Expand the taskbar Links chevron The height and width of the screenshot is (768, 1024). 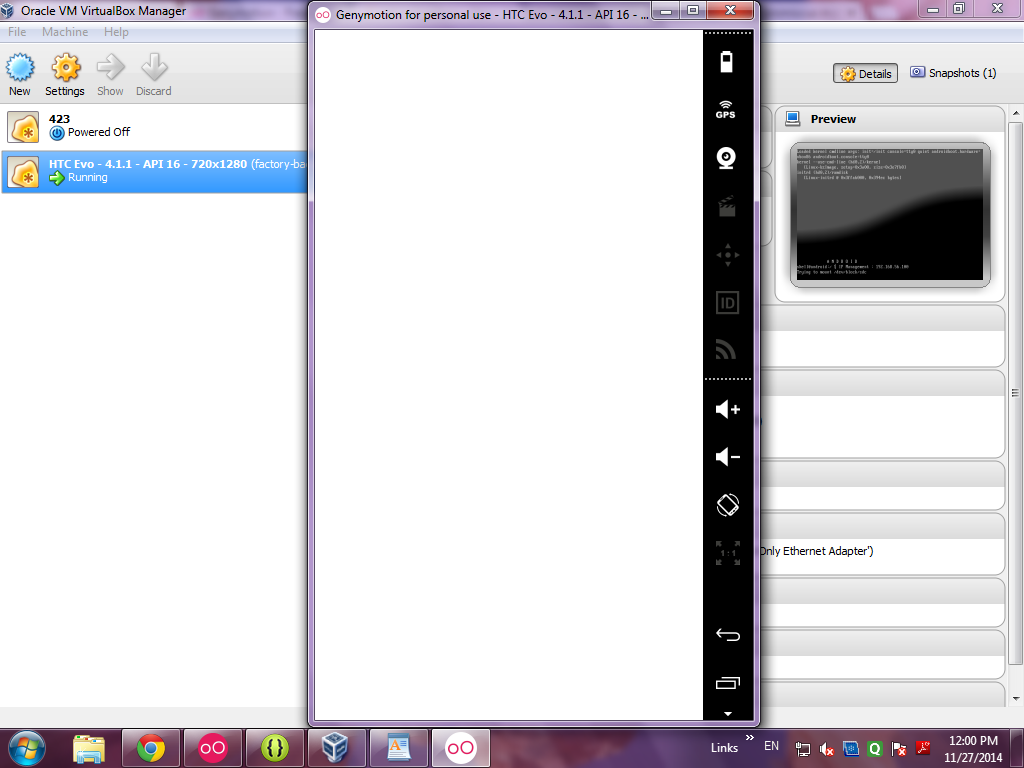tap(750, 738)
